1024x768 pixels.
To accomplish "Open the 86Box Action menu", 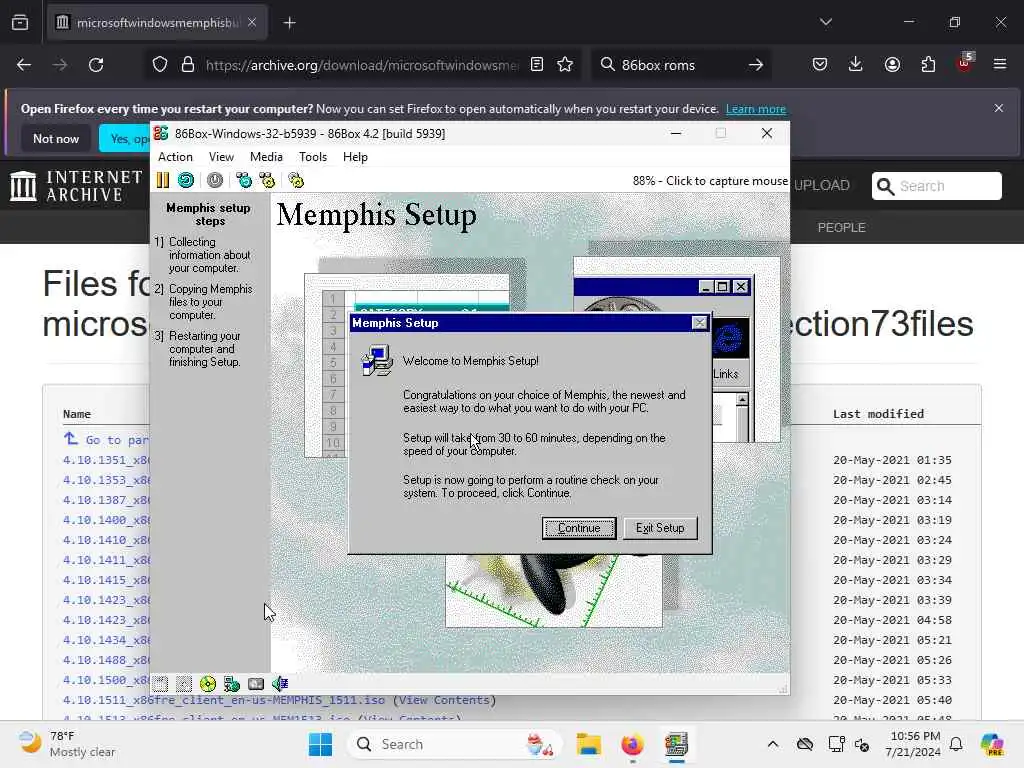I will [x=175, y=157].
